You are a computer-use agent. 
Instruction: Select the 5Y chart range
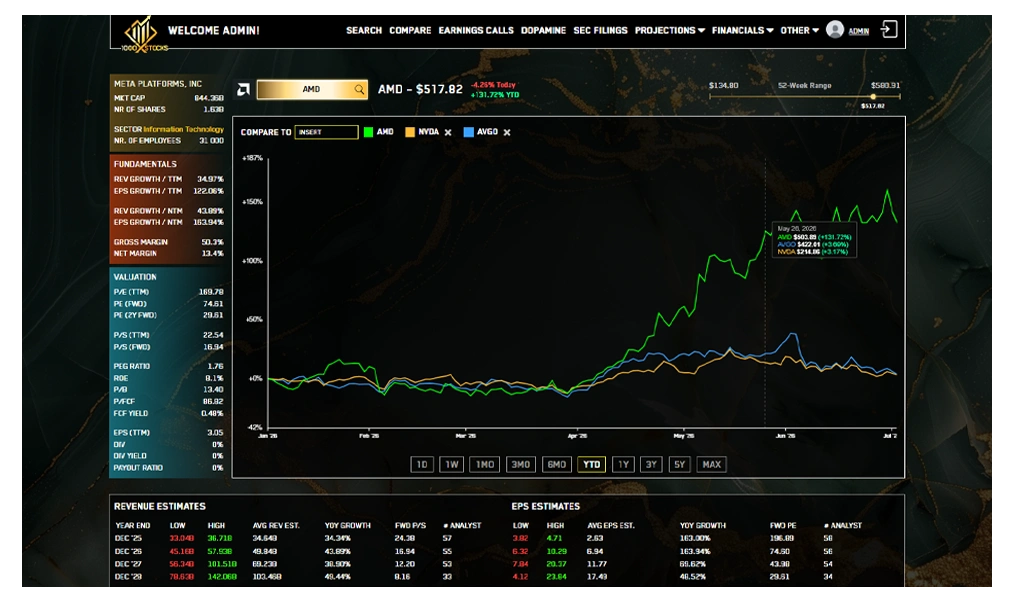coord(680,465)
